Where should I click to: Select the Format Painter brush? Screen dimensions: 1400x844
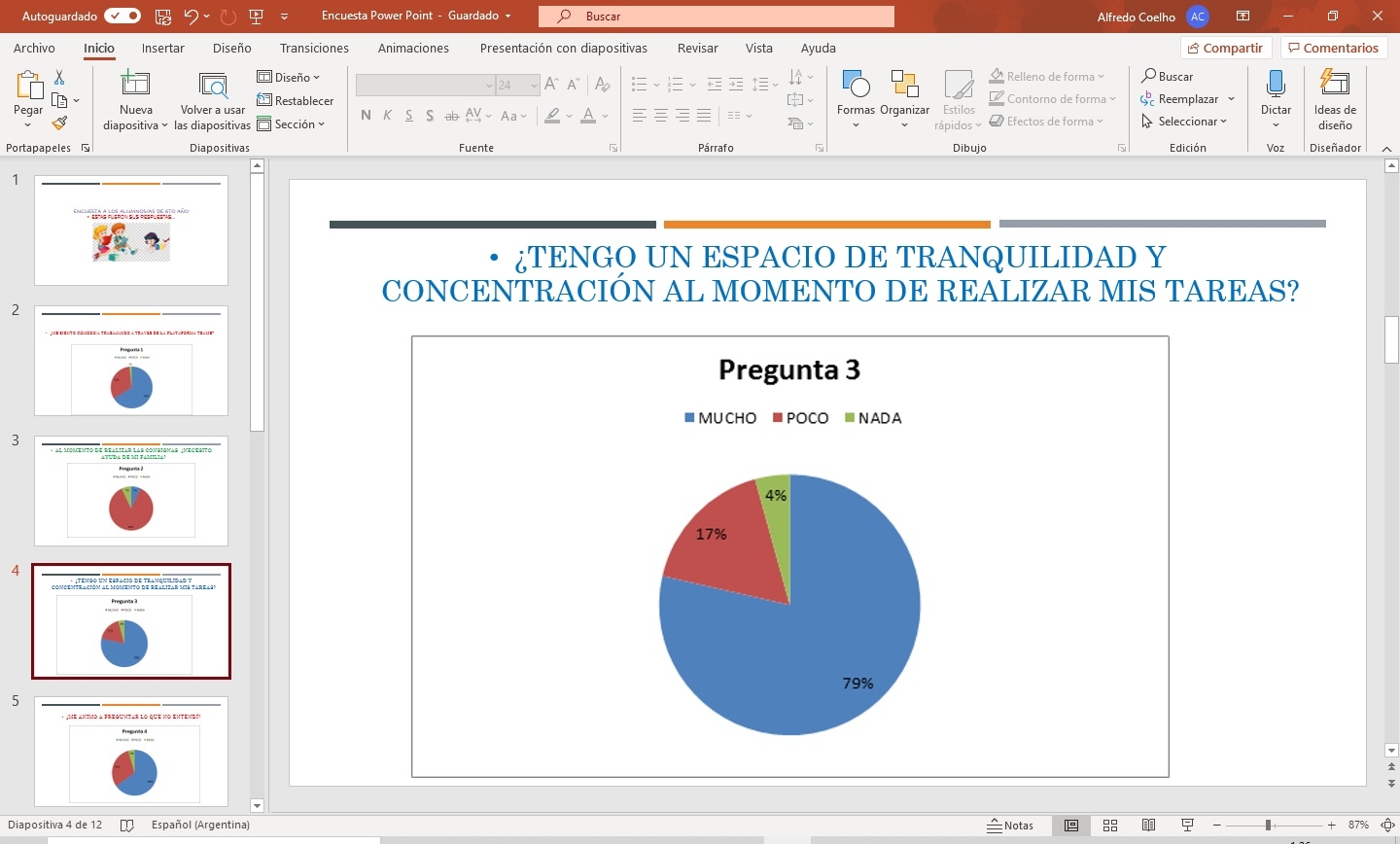coord(59,123)
